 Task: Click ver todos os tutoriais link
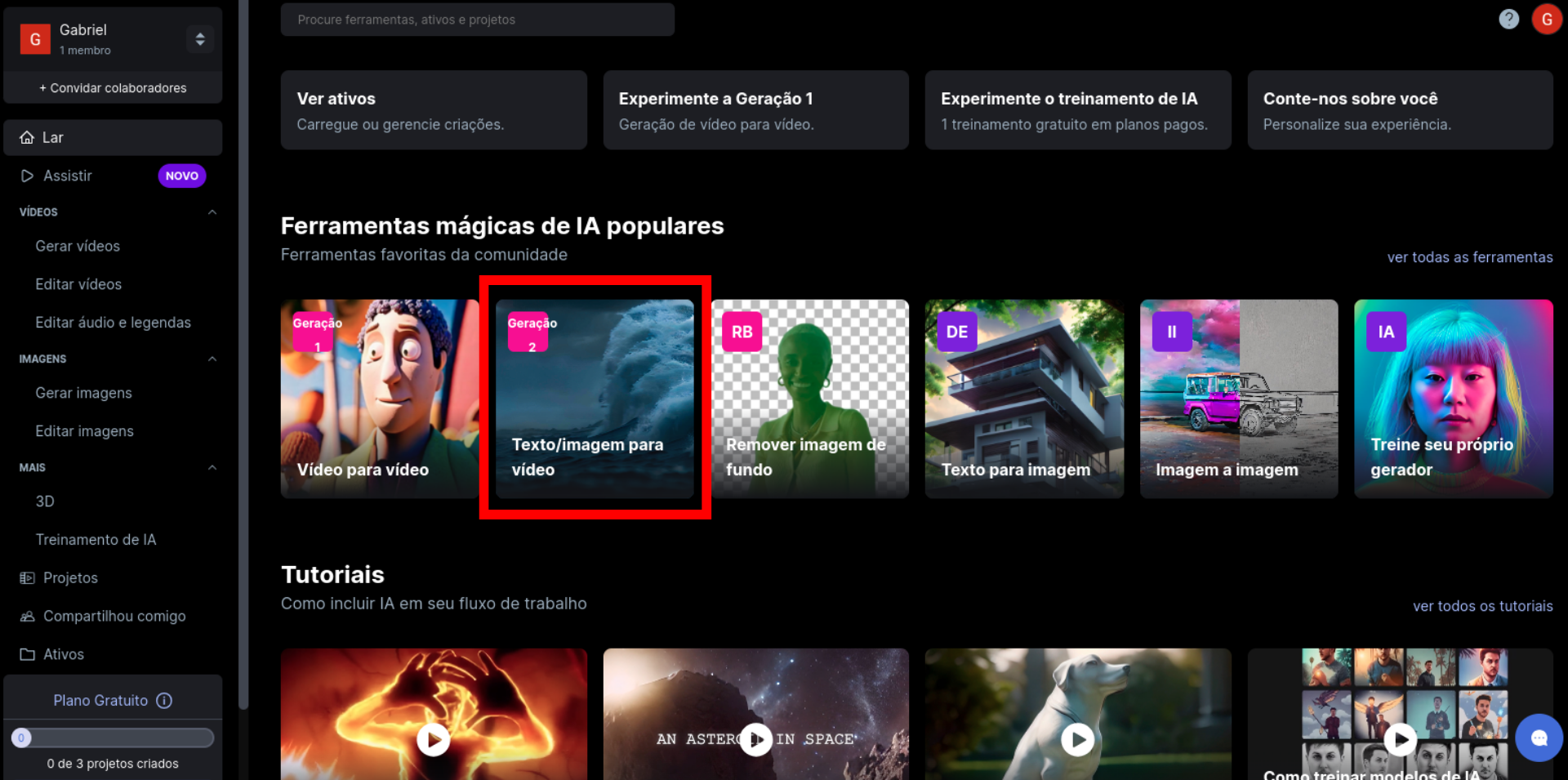(x=1483, y=606)
